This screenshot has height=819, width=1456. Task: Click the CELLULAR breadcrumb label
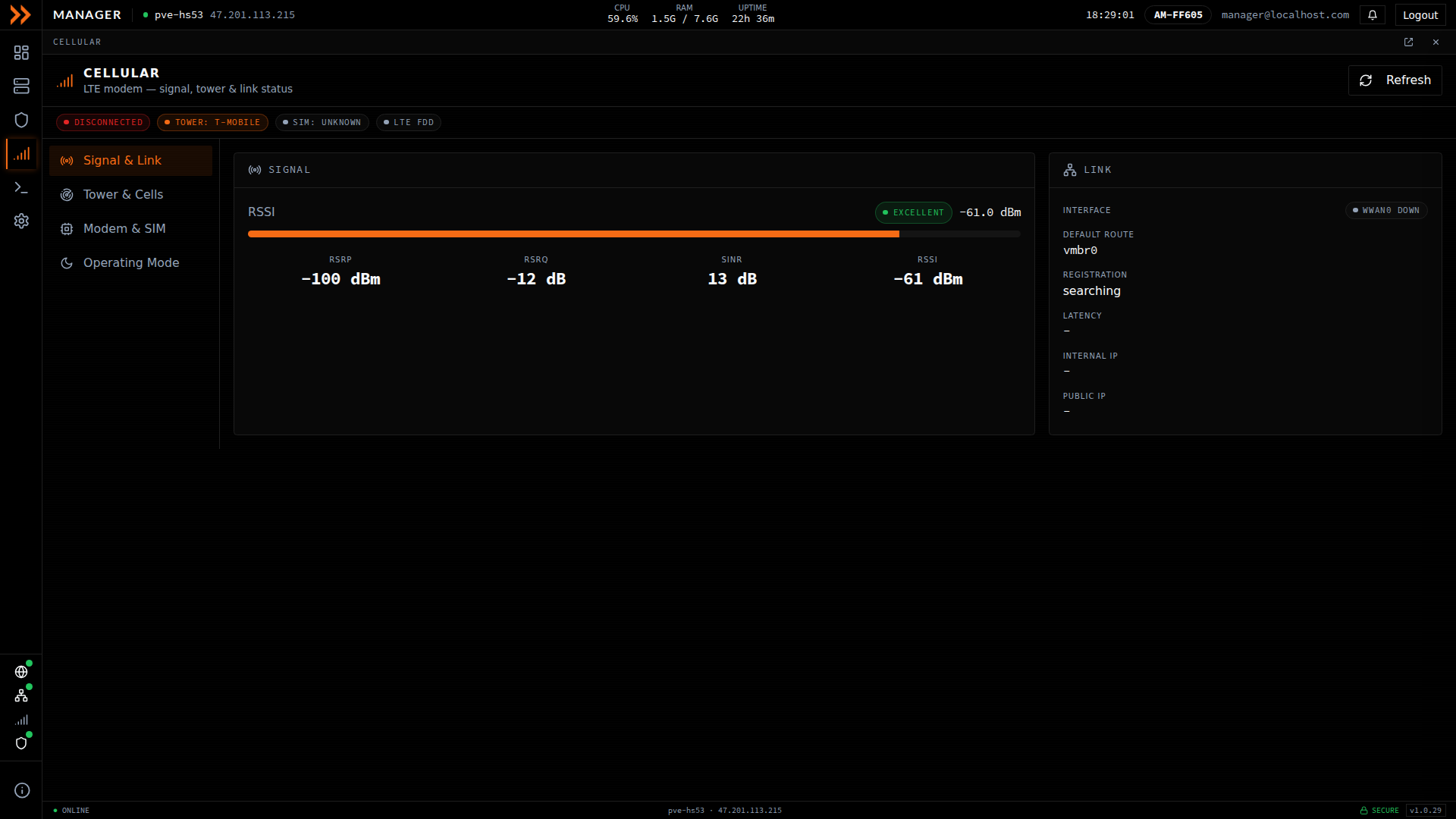[77, 42]
